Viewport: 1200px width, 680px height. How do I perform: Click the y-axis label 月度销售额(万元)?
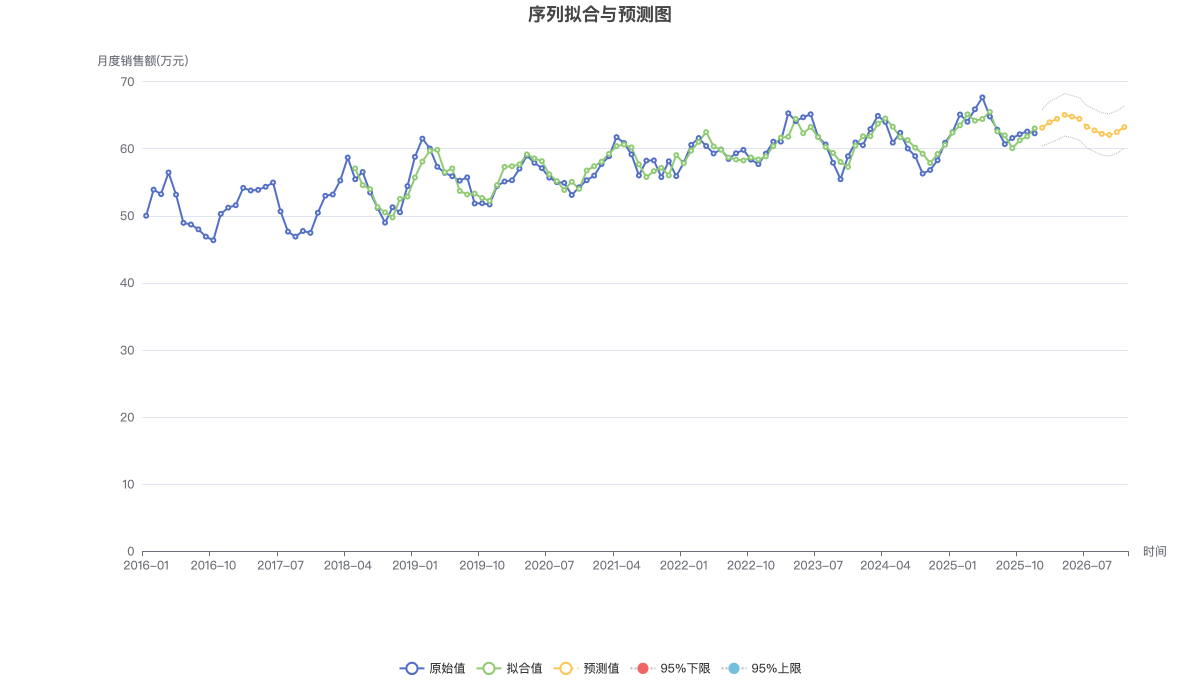143,61
